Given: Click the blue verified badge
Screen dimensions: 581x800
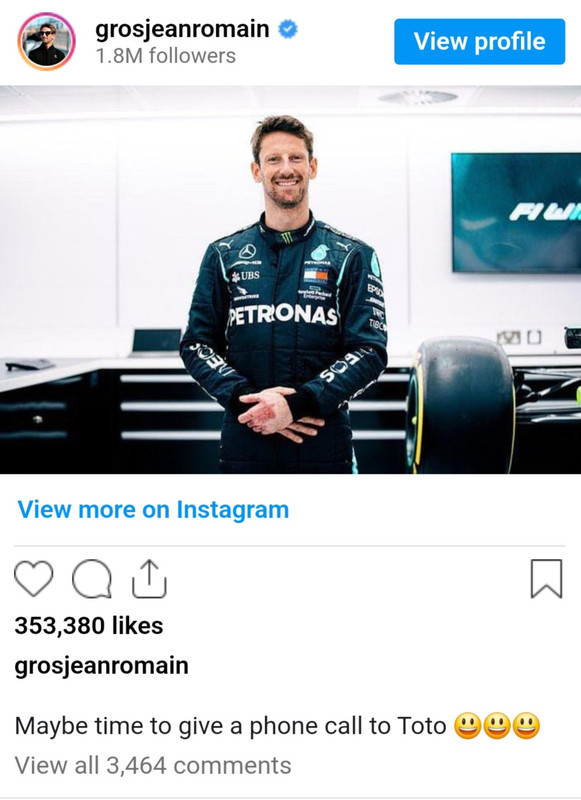Looking at the screenshot, I should [x=288, y=29].
